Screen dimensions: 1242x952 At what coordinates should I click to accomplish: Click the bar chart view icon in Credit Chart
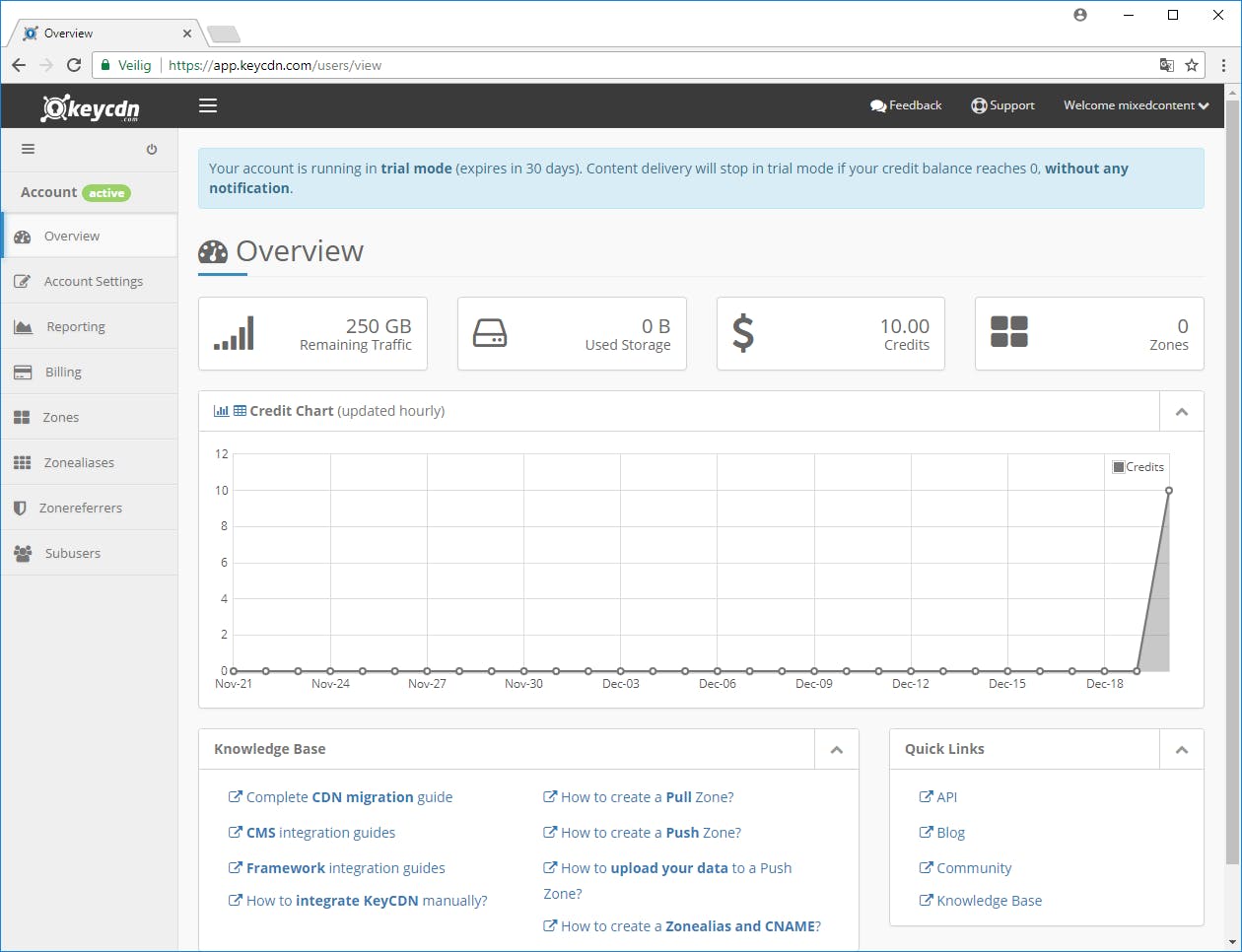pyautogui.click(x=221, y=411)
